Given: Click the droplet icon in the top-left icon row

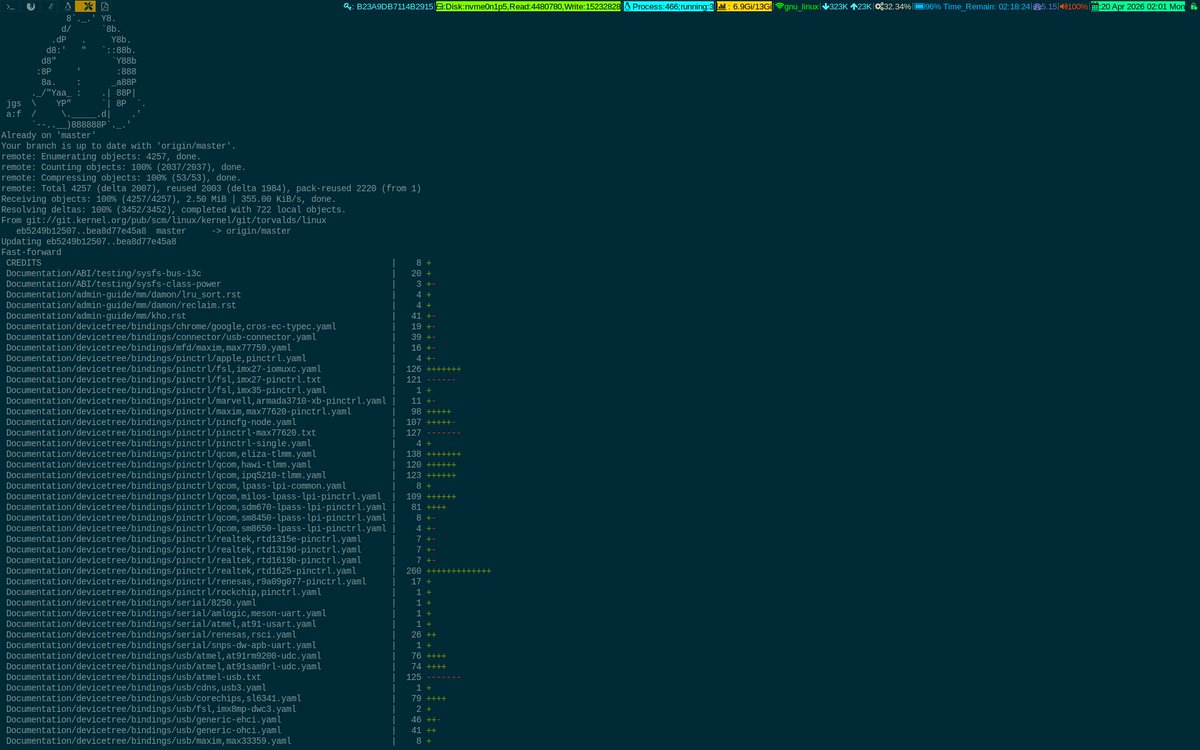Looking at the screenshot, I should [x=68, y=7].
